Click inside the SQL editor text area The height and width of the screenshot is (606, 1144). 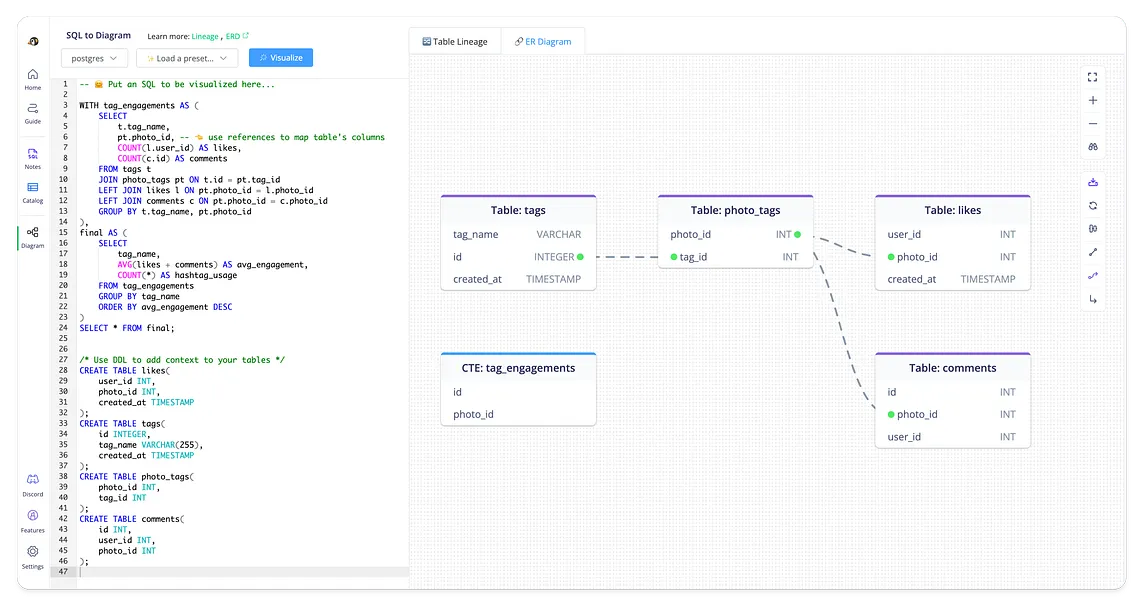pos(230,300)
